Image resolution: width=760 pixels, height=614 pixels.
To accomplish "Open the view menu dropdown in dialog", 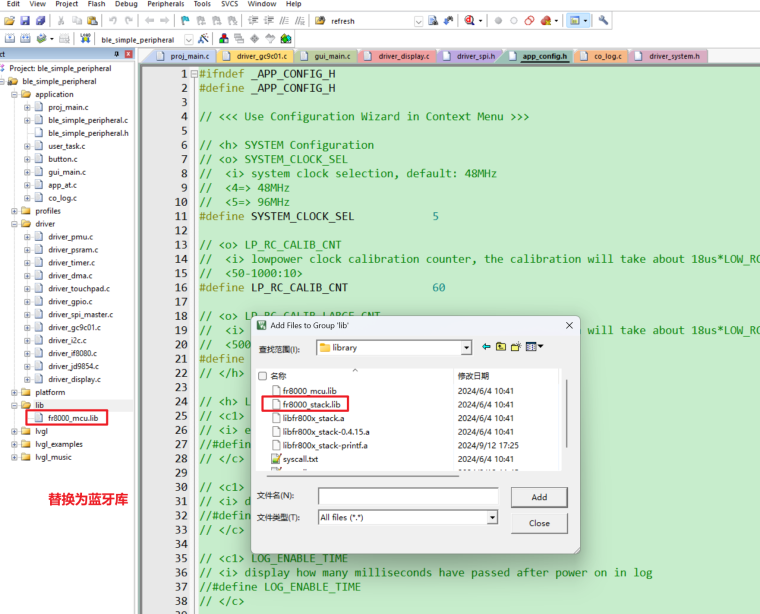I will click(541, 346).
